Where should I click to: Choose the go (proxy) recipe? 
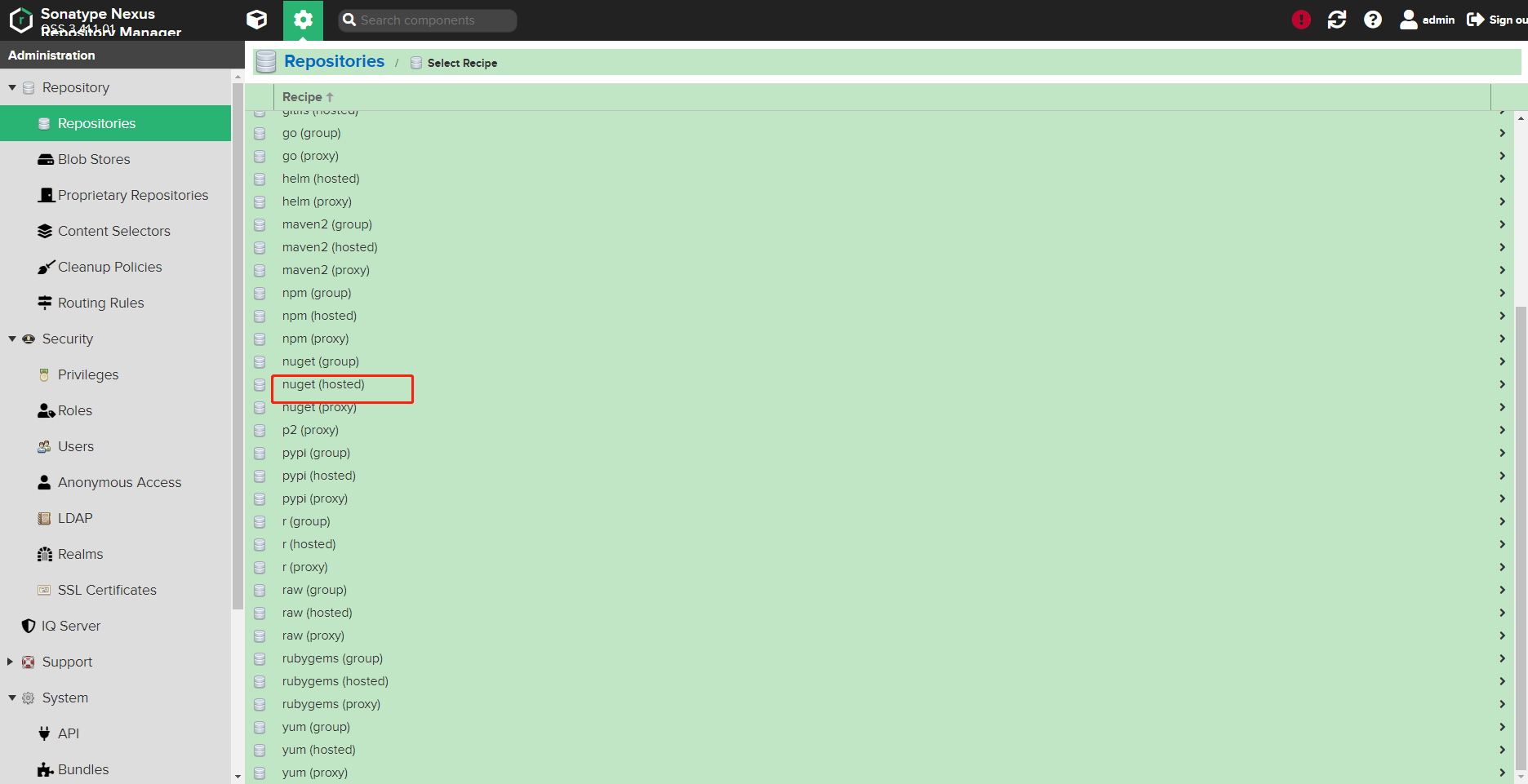point(310,156)
